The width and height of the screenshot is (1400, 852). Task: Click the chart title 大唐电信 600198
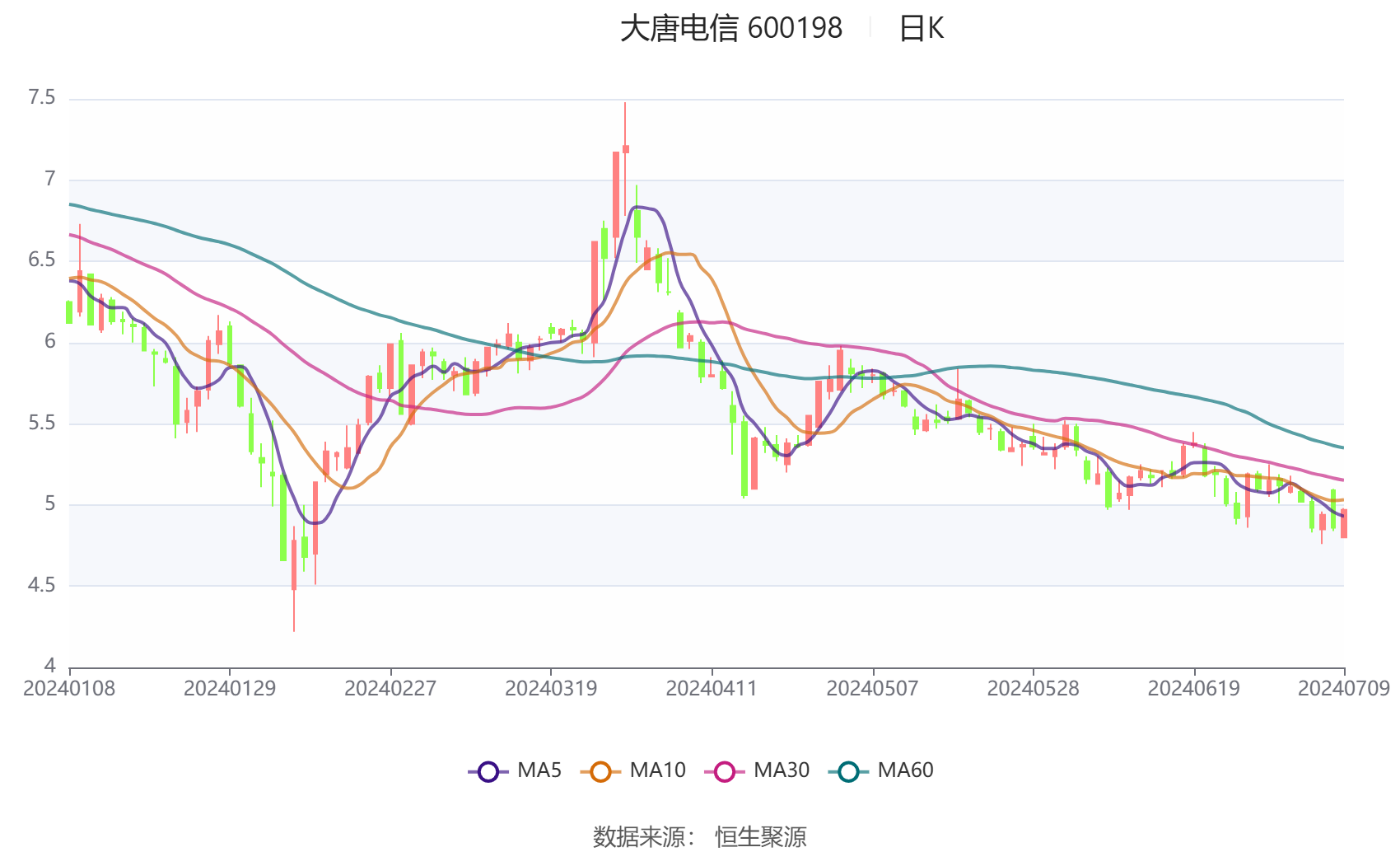[731, 28]
